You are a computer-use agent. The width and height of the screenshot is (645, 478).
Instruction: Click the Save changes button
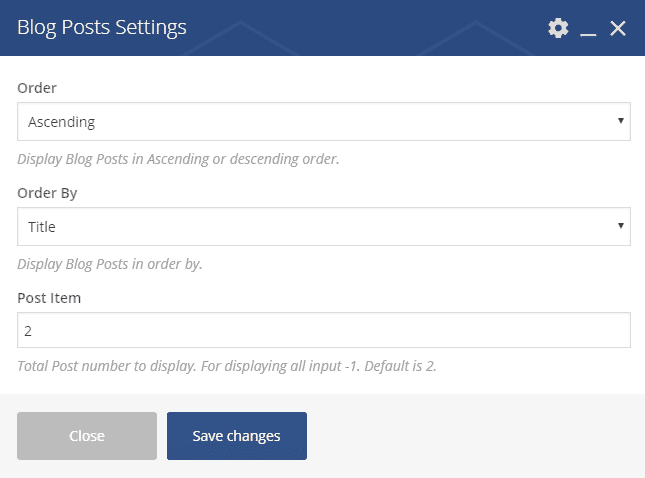[237, 436]
